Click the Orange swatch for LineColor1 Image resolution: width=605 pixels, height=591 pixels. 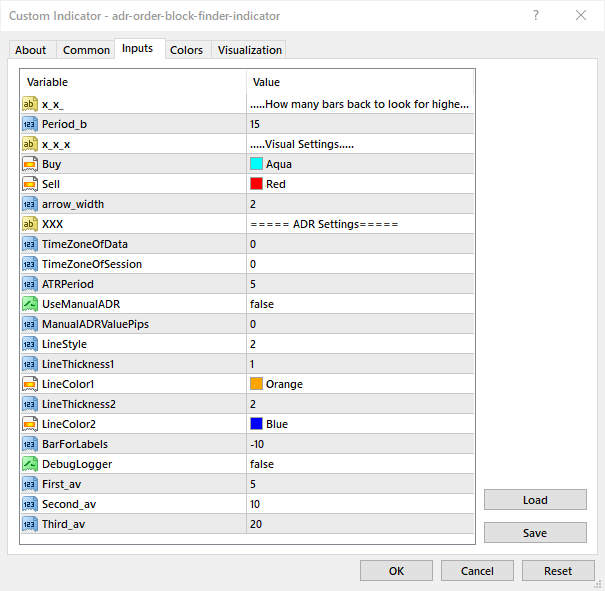[x=257, y=384]
